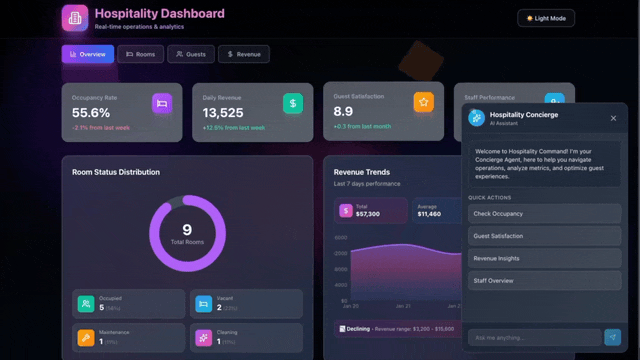Choose the Guest Satisfaction quick action

(x=544, y=236)
